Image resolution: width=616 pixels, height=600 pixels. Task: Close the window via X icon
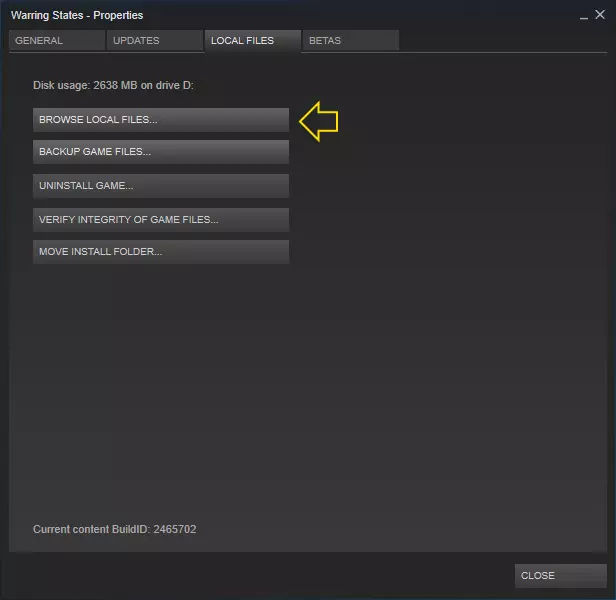[x=600, y=15]
